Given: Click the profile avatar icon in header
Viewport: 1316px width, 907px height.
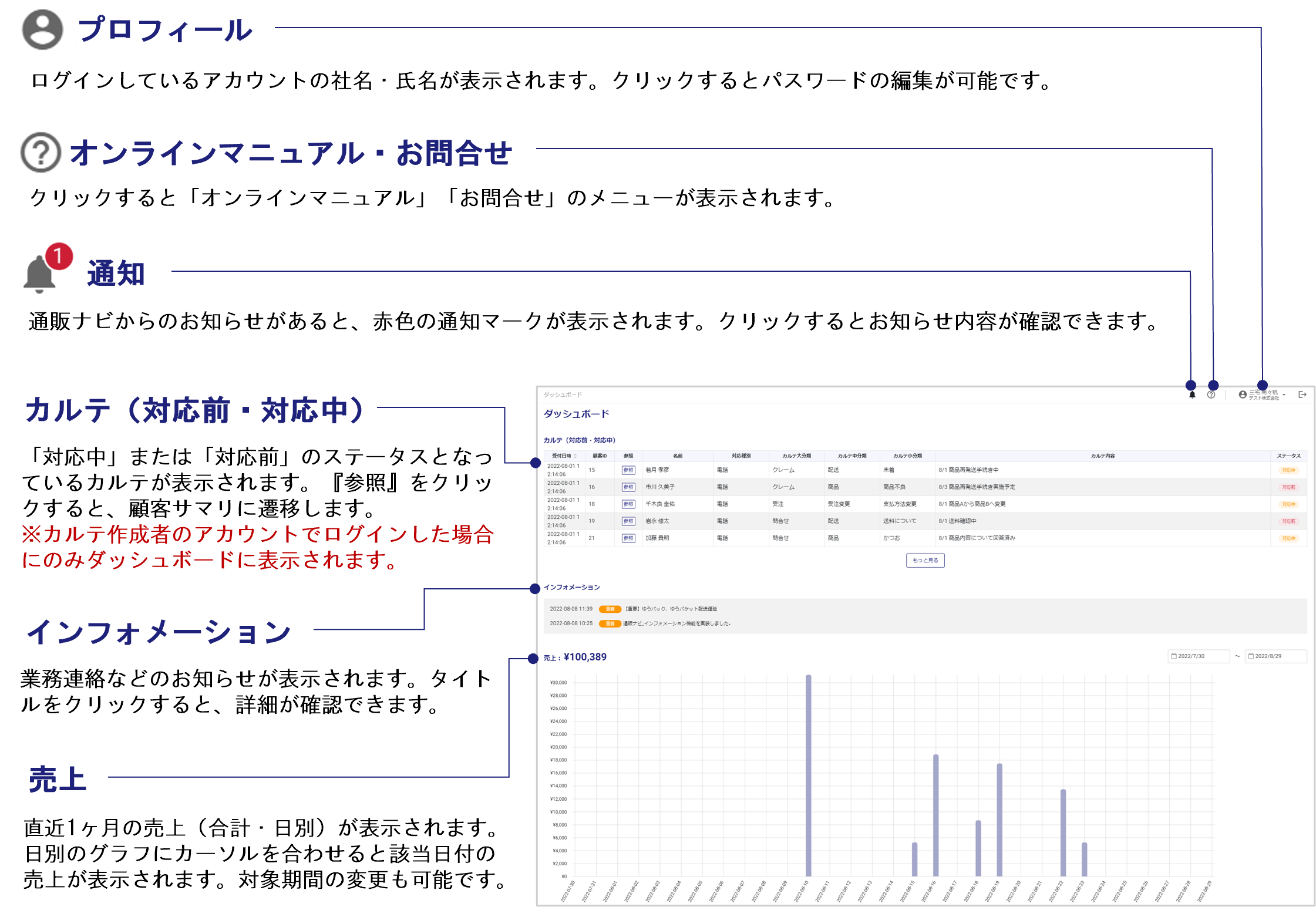Looking at the screenshot, I should click(x=1243, y=395).
